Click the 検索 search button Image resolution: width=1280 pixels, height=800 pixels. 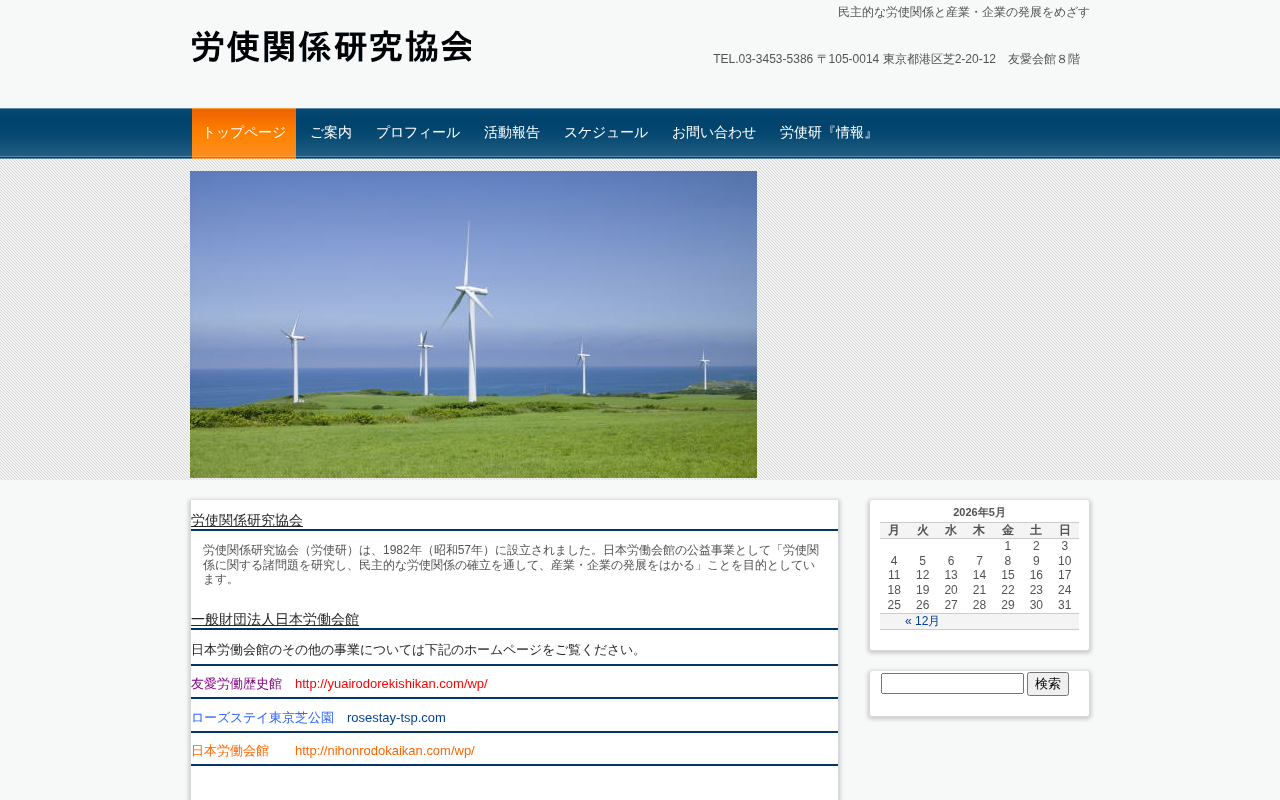click(x=1048, y=684)
